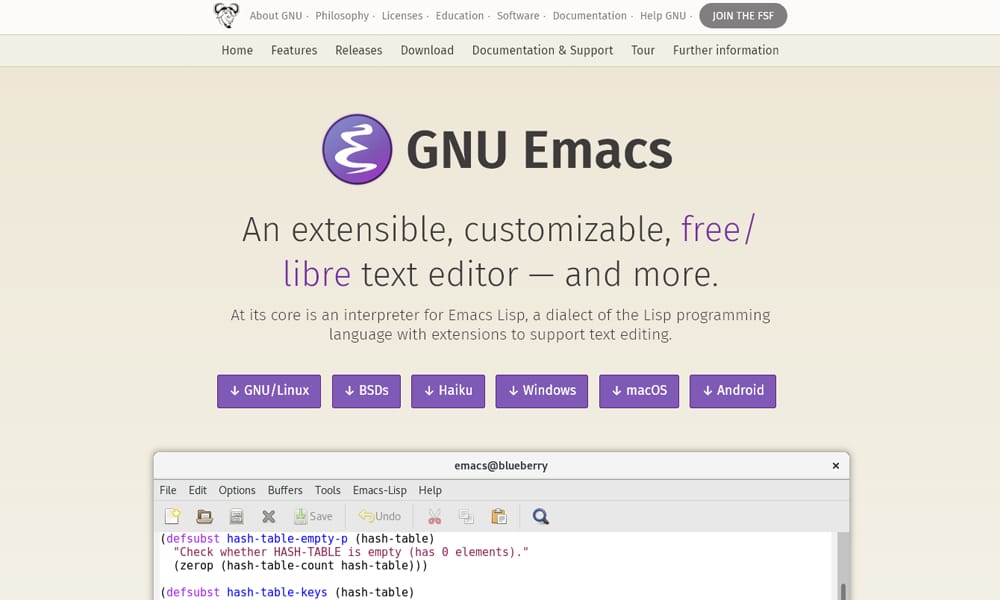Open the File menu in Emacs
Viewport: 1000px width, 600px height.
pyautogui.click(x=168, y=490)
